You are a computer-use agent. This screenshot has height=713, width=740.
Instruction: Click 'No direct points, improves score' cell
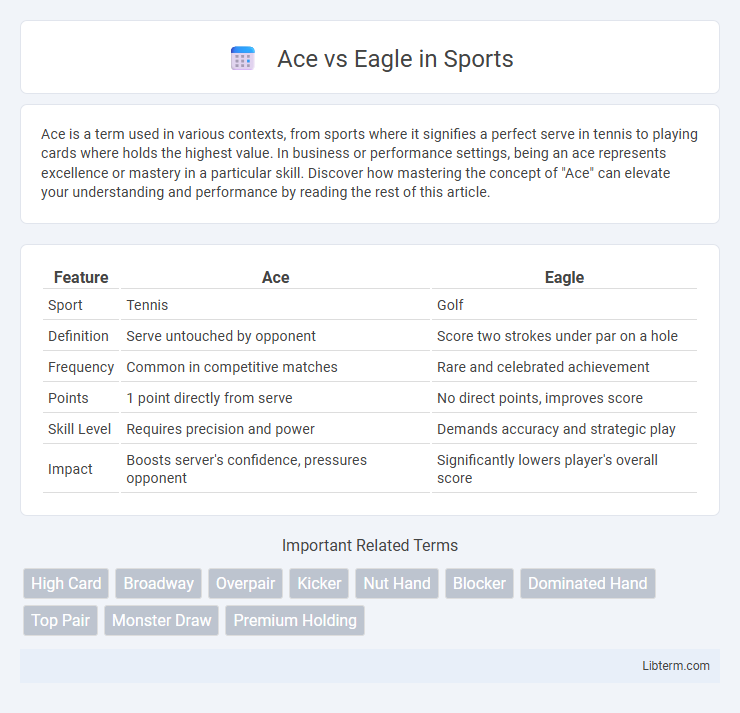pos(564,398)
